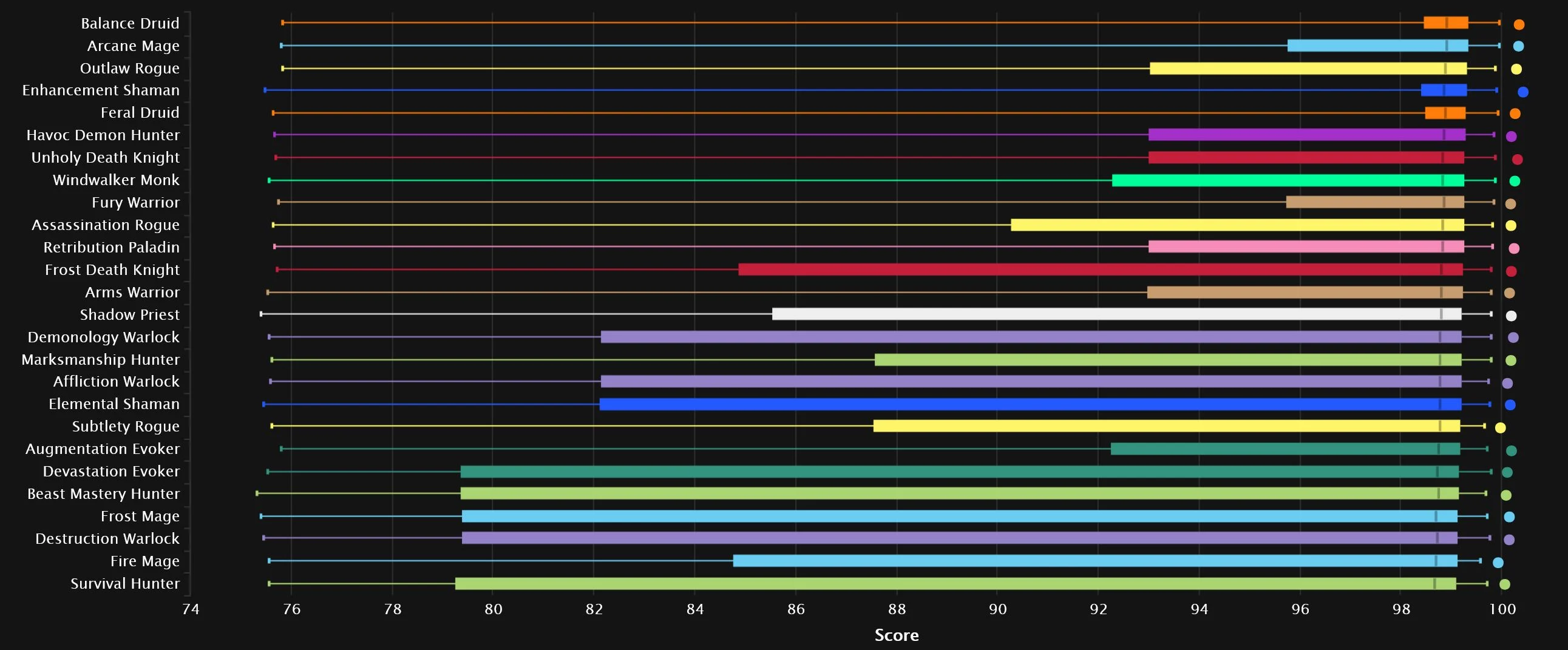Click the Subtlety Rogue yellow outlier dot
The image size is (1568, 650).
click(x=1501, y=428)
